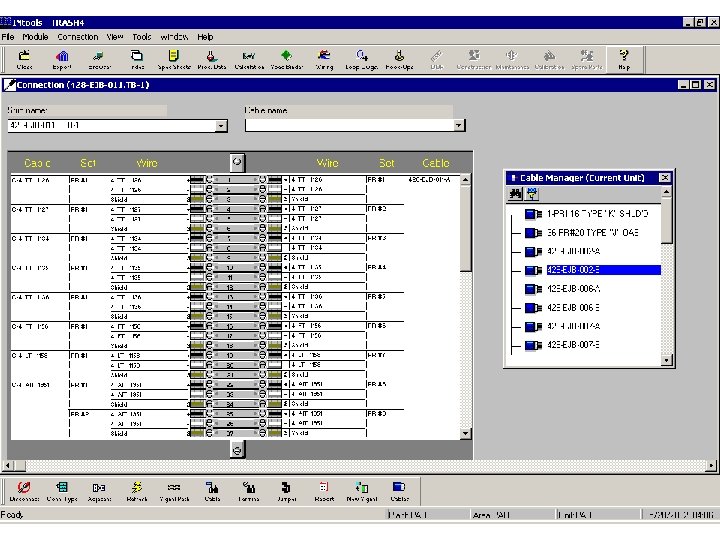Open the Browser module icon
The height and width of the screenshot is (540, 720).
tap(99, 60)
